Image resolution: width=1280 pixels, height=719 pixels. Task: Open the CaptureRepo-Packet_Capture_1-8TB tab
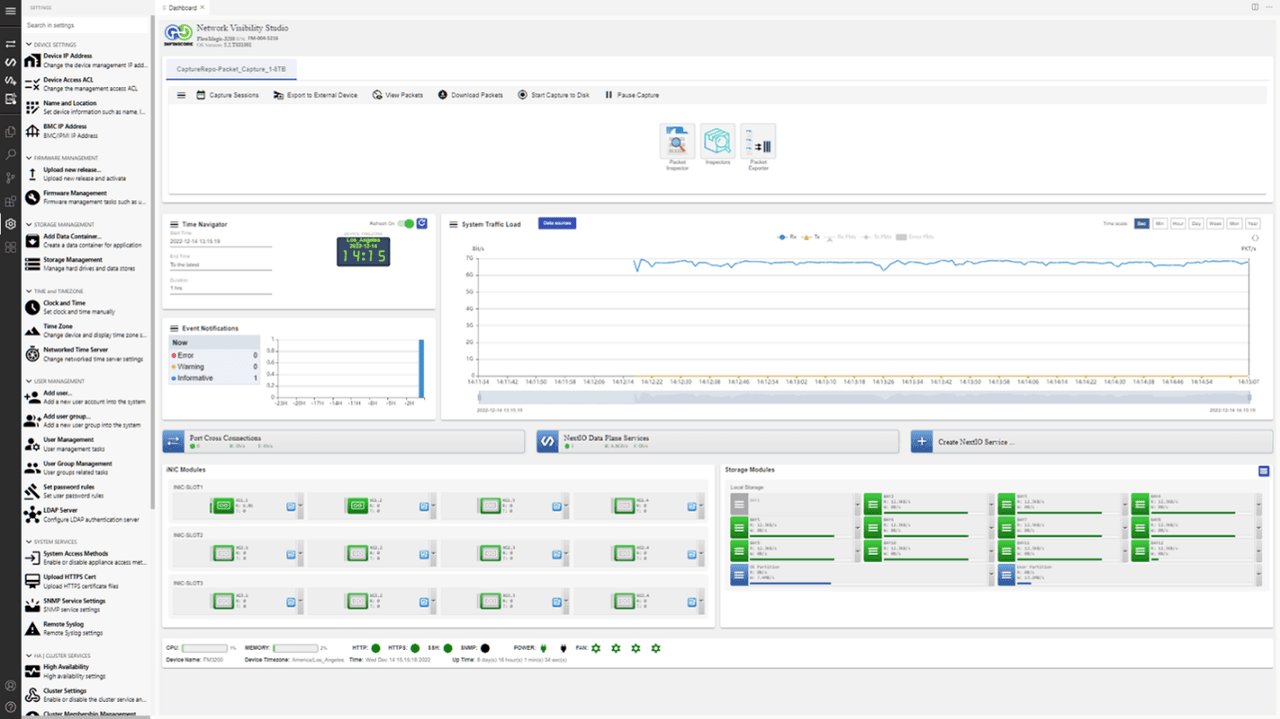[232, 71]
